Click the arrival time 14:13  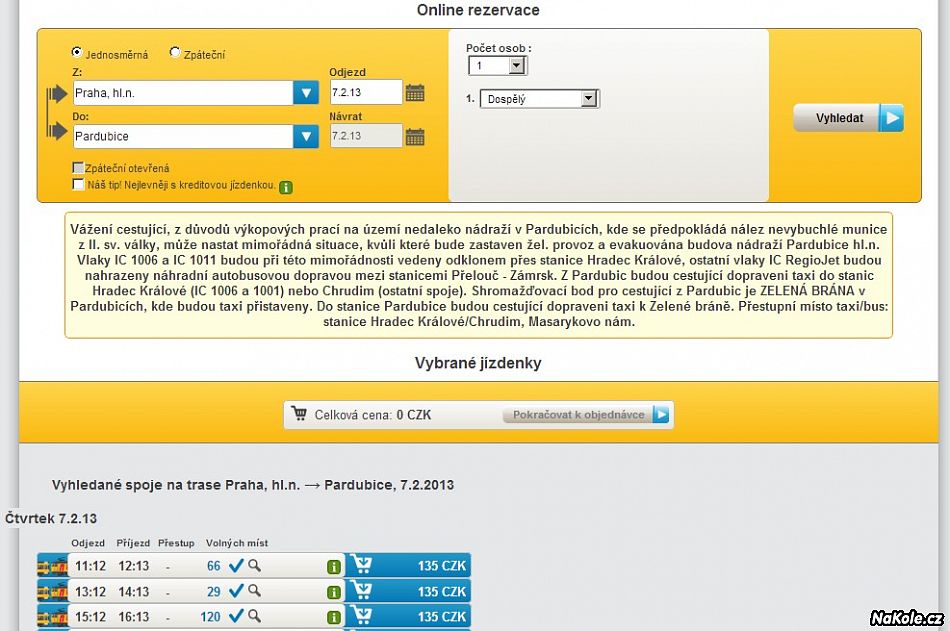tap(133, 592)
